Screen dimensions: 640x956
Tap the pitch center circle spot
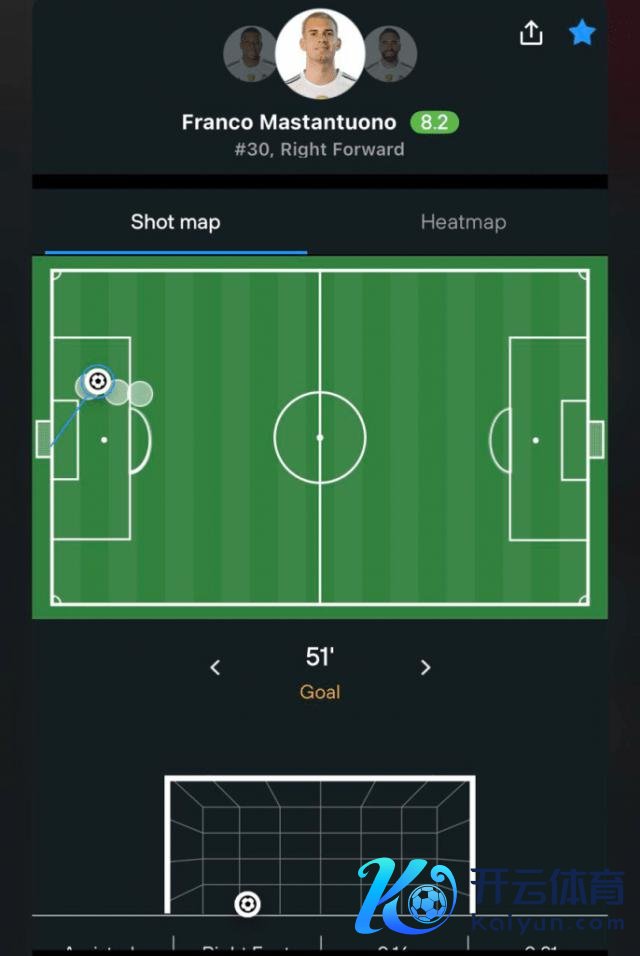pyautogui.click(x=320, y=438)
